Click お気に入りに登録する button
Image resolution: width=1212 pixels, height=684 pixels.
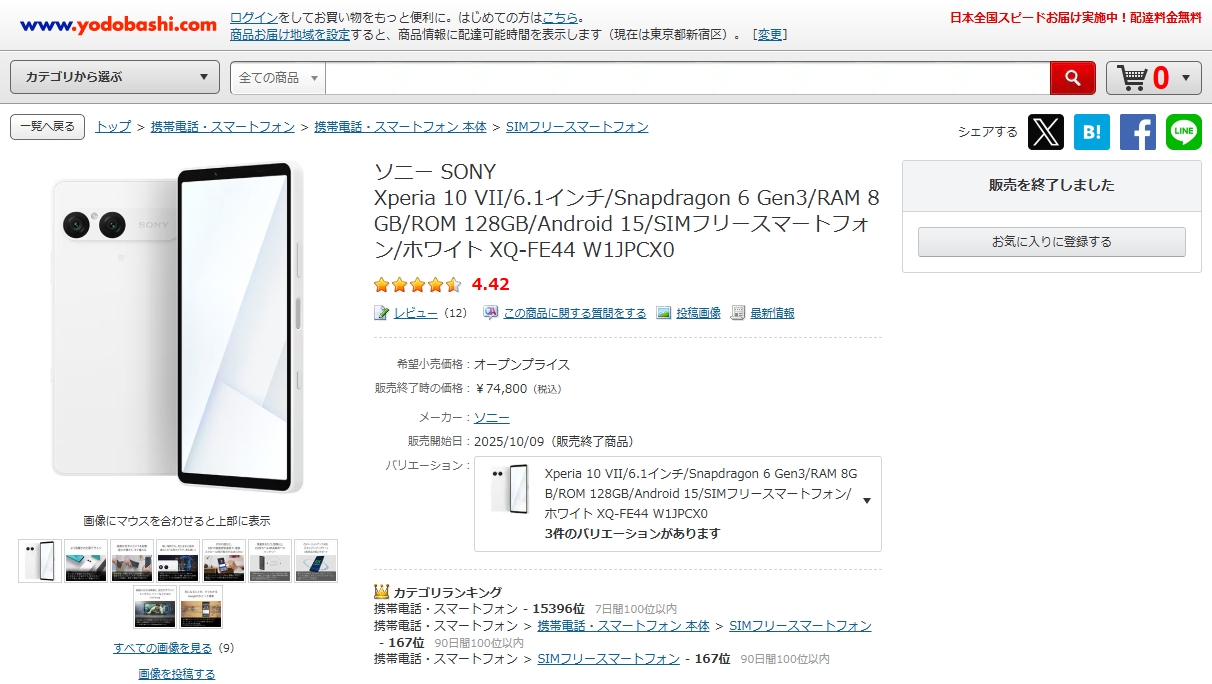(x=1052, y=242)
